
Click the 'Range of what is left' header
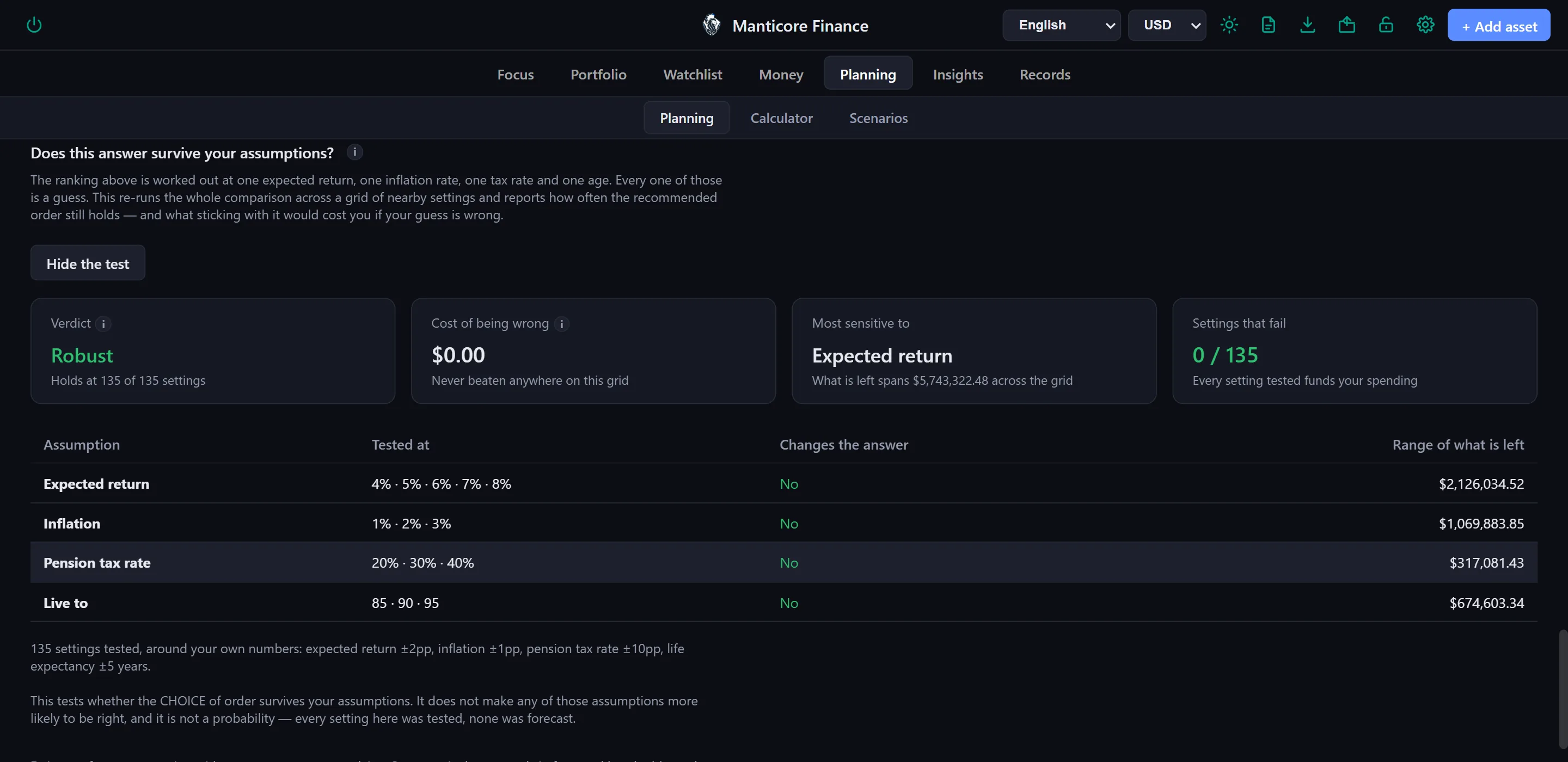point(1458,444)
